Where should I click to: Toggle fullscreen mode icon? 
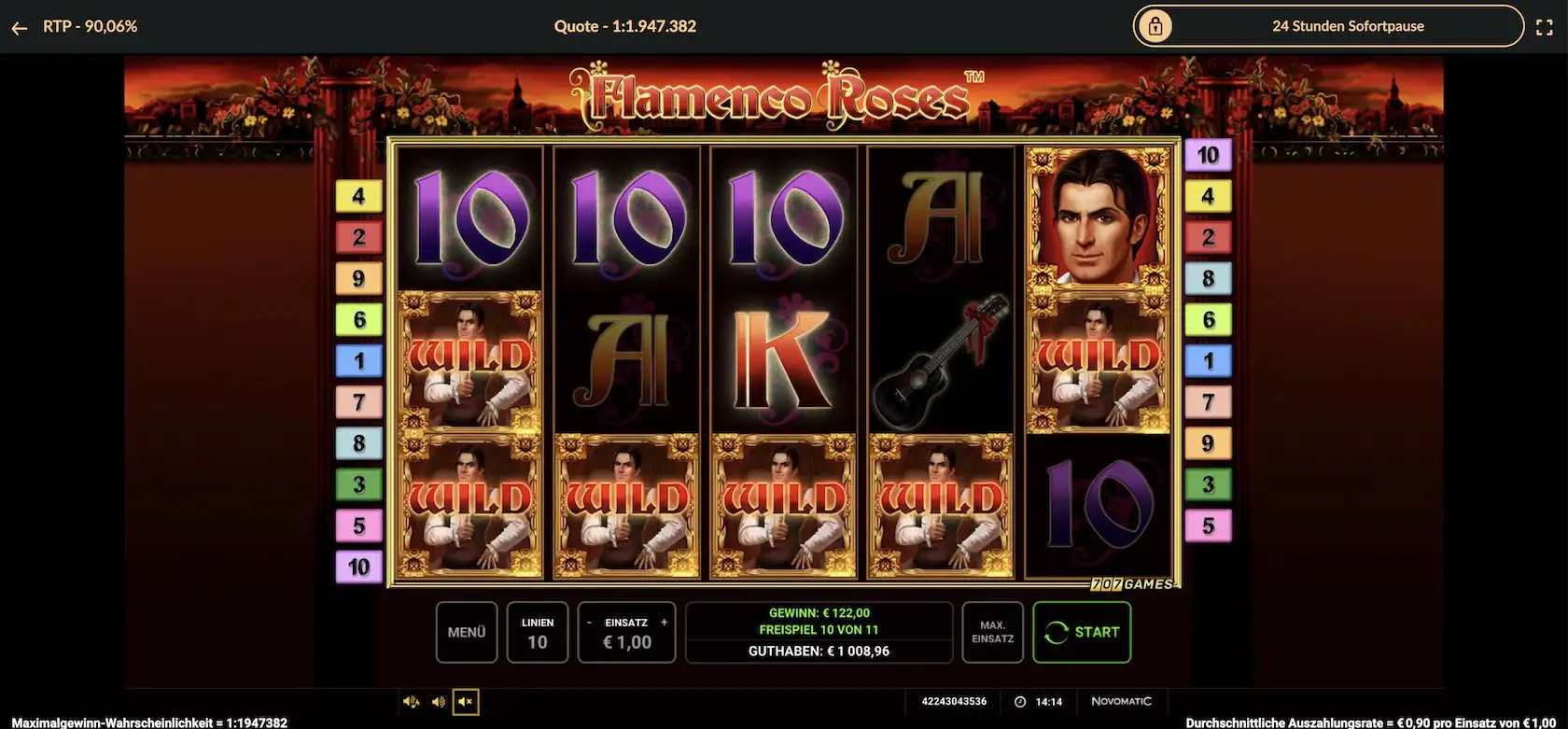click(1545, 27)
